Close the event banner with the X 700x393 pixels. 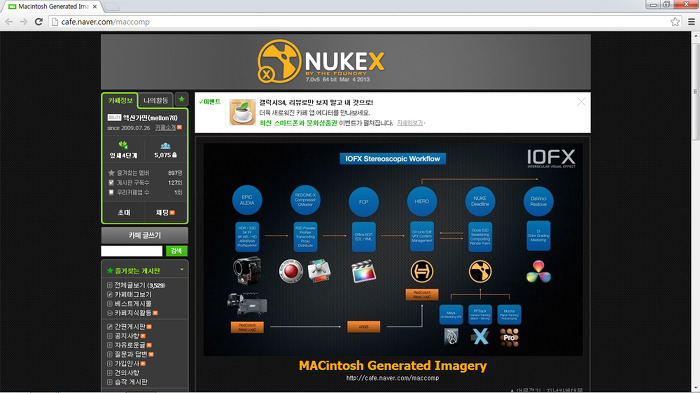[x=581, y=102]
